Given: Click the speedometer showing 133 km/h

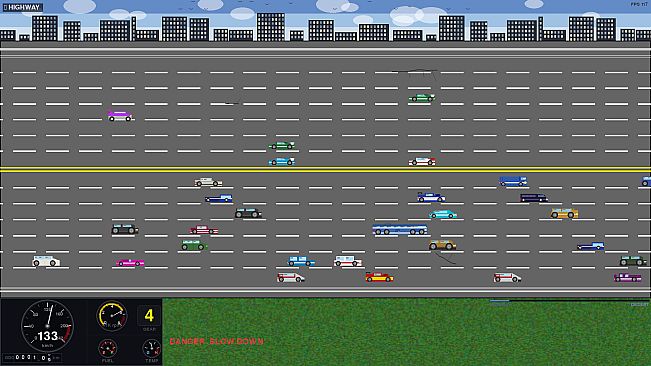Looking at the screenshot, I should 47,326.
